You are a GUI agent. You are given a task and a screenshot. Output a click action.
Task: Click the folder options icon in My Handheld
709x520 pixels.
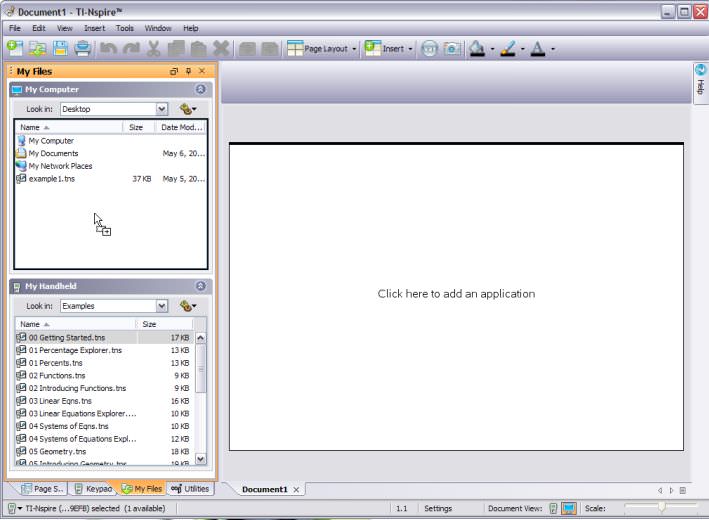pyautogui.click(x=188, y=306)
